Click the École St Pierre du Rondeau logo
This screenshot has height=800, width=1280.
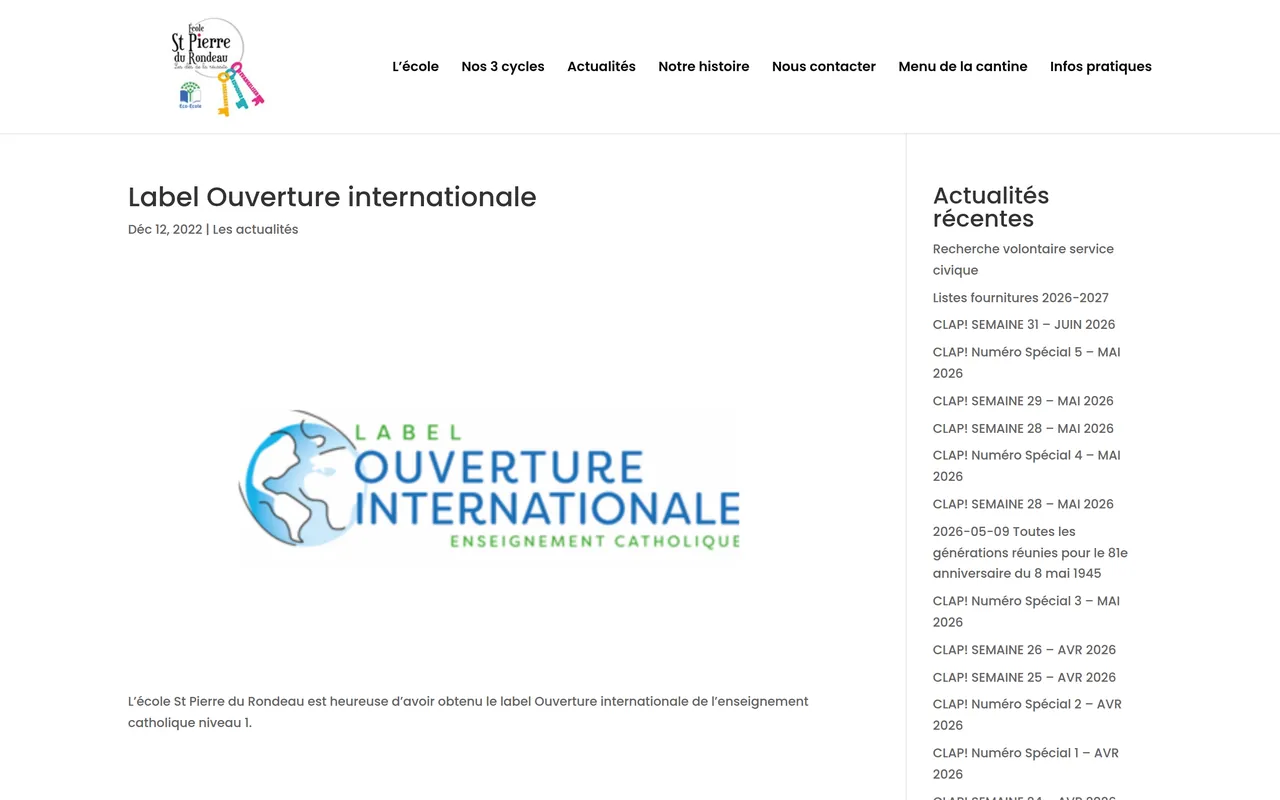pos(217,66)
